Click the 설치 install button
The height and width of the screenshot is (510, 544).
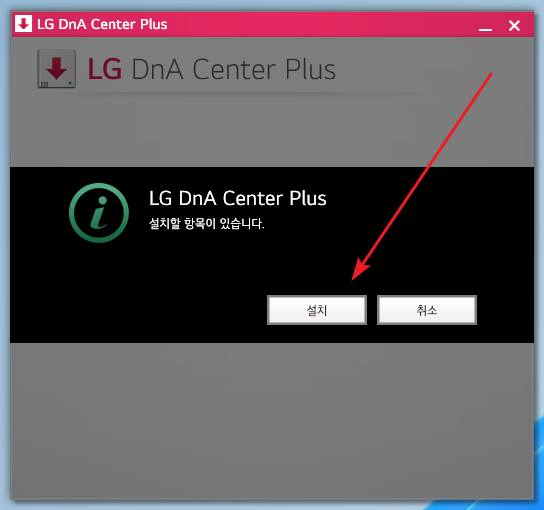[x=317, y=310]
